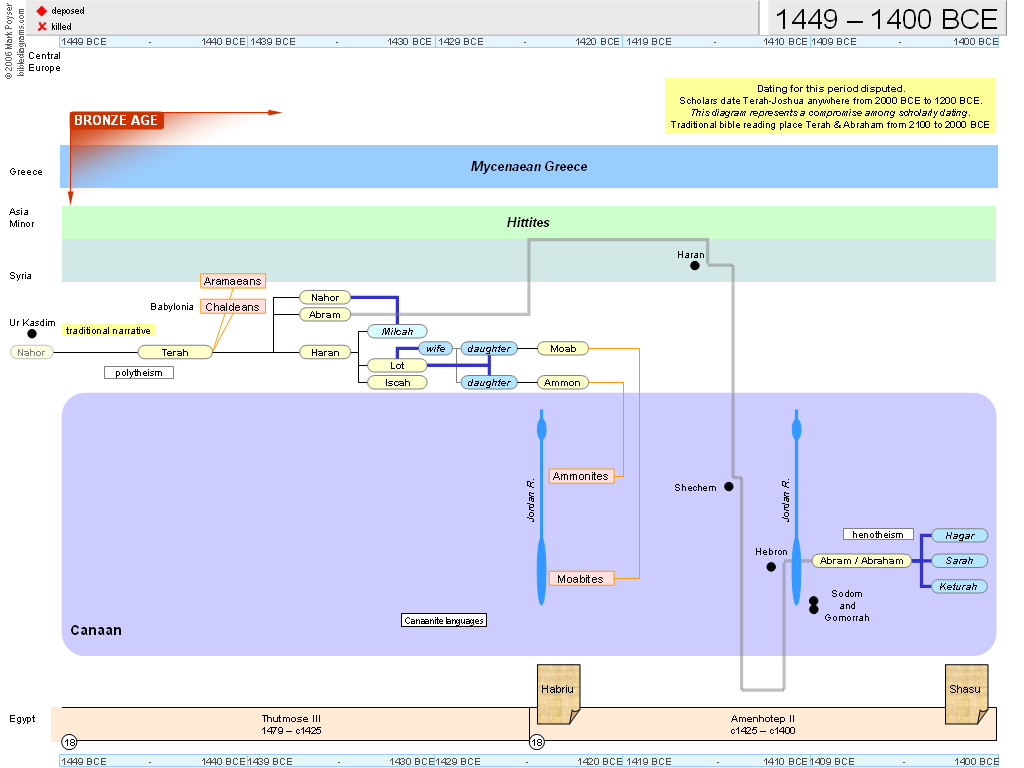Open the Abram / Abraham node
This screenshot has width=1024, height=768.
pos(862,561)
